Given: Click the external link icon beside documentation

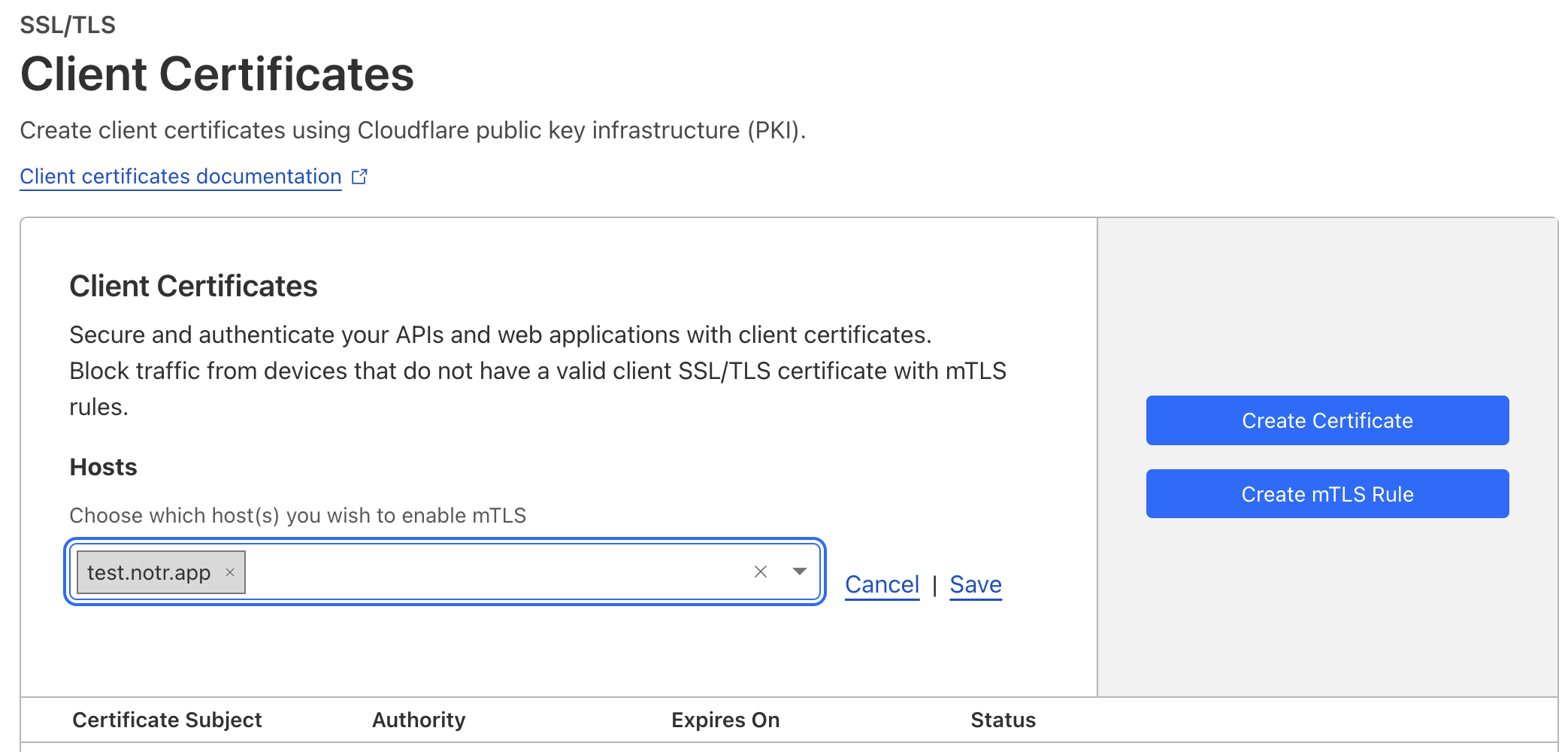Looking at the screenshot, I should point(360,177).
